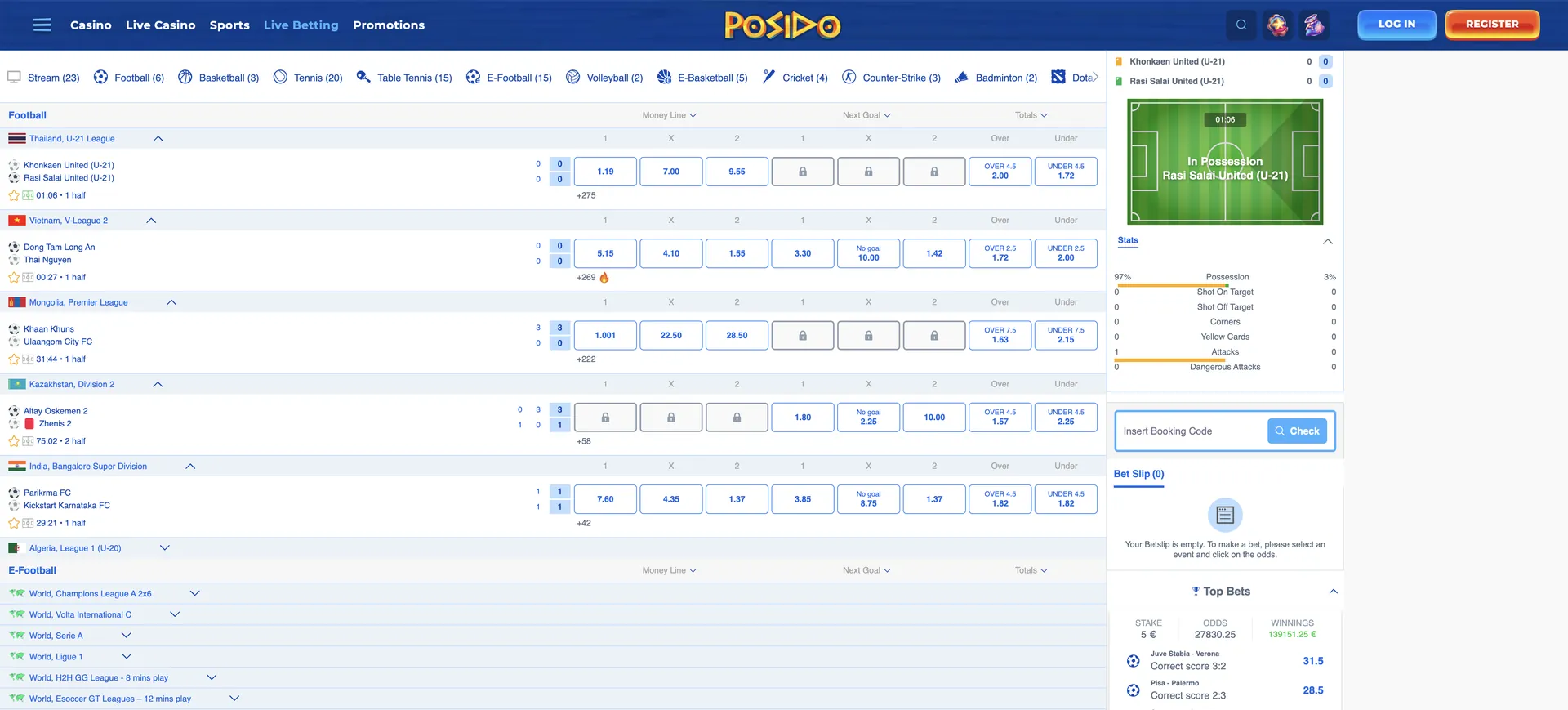1568x710 pixels.
Task: Click the REGISTER button
Action: pyautogui.click(x=1492, y=25)
